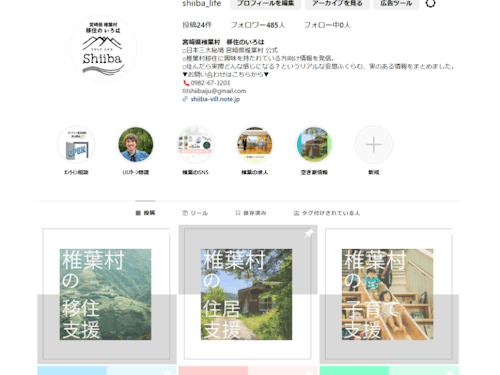Screen dimensions: 500x375
Task: Select the Posts grid tab
Action: (145, 213)
